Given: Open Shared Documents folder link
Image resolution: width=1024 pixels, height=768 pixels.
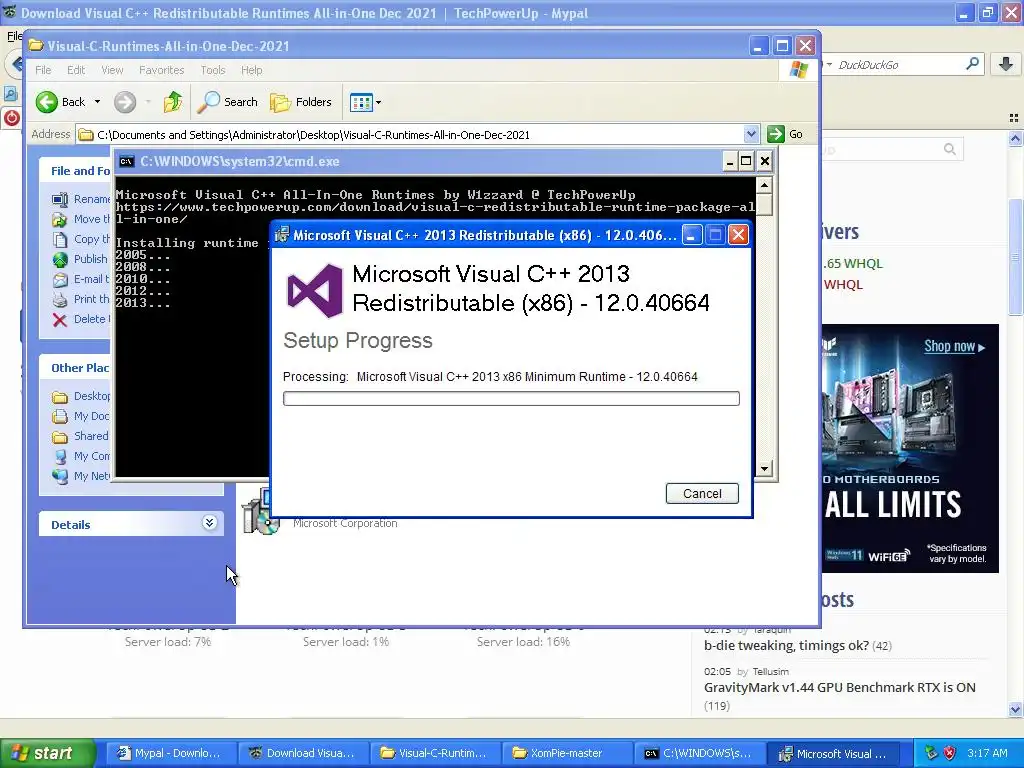Looking at the screenshot, I should click(82, 436).
